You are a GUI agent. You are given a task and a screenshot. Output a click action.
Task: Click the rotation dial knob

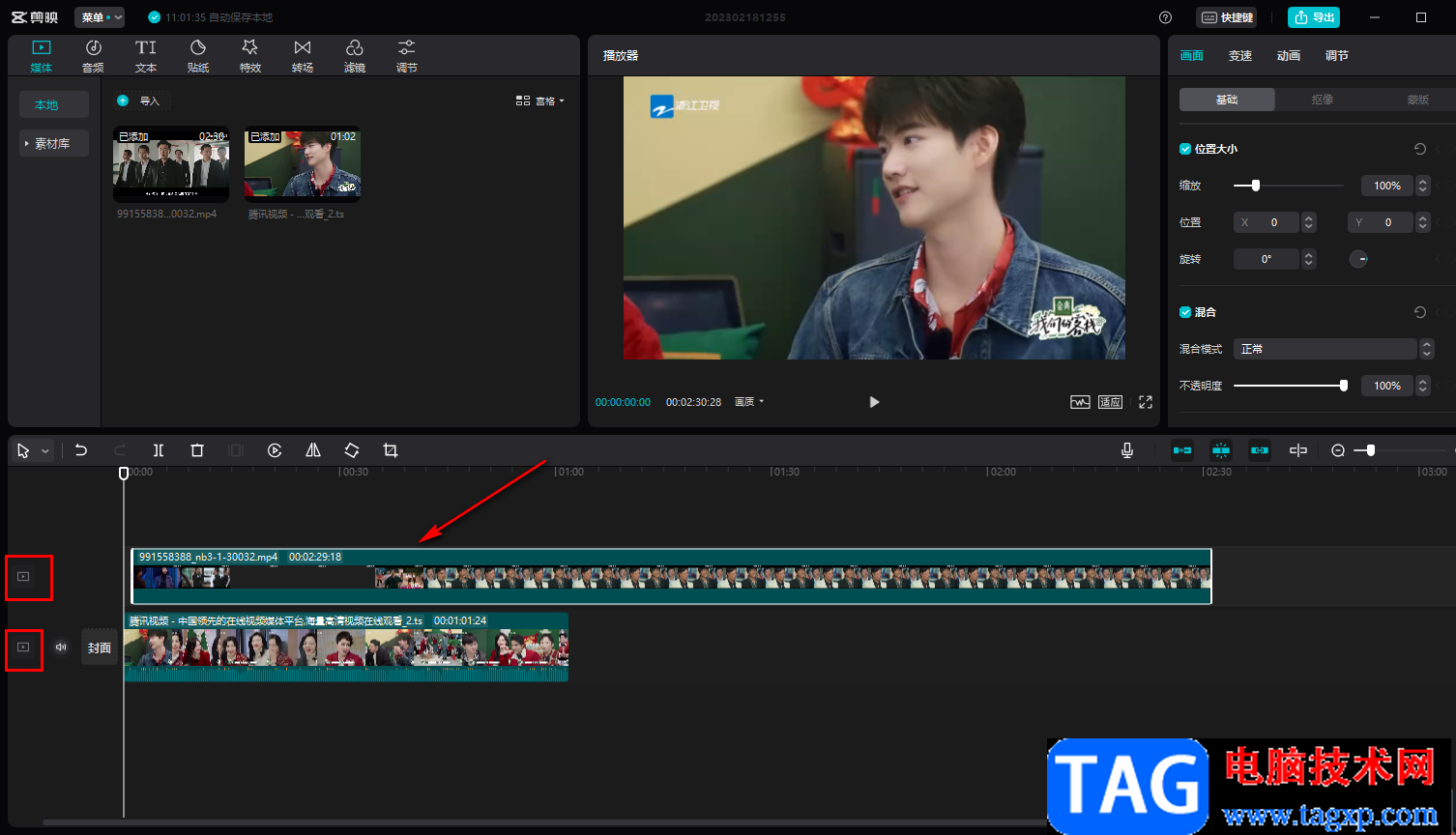tap(1358, 259)
